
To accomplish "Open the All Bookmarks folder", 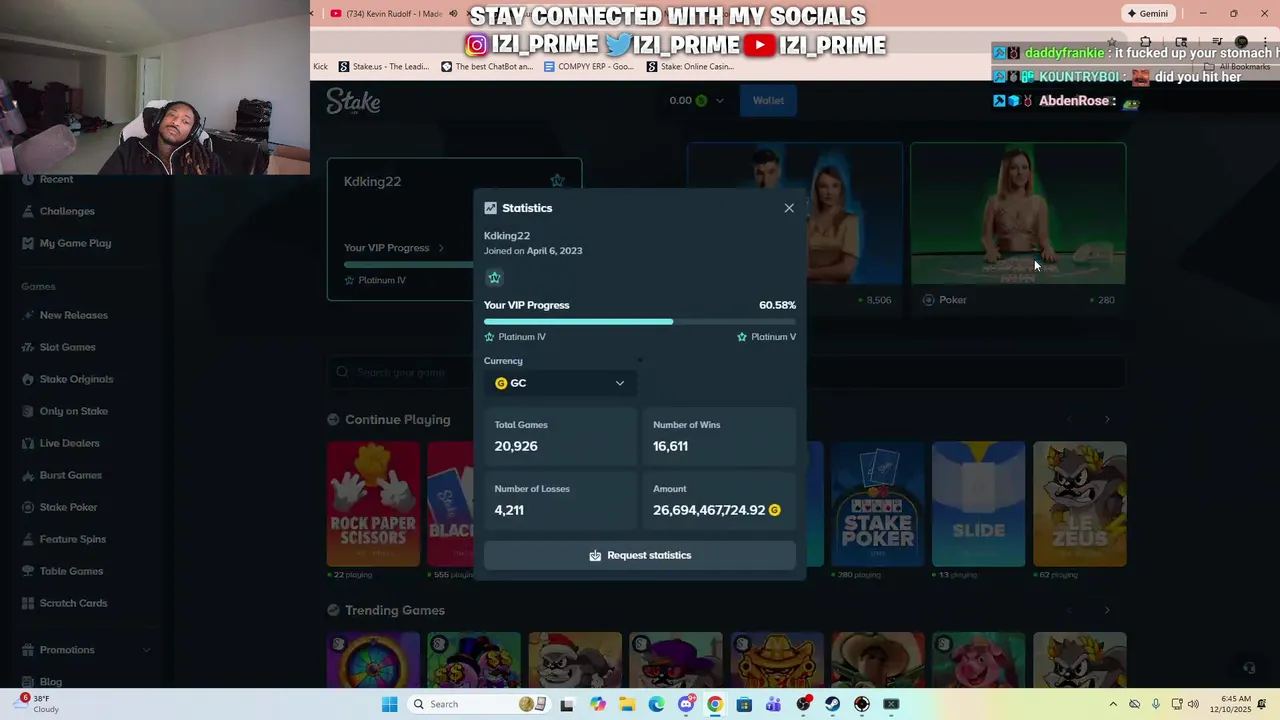I will click(x=1237, y=67).
